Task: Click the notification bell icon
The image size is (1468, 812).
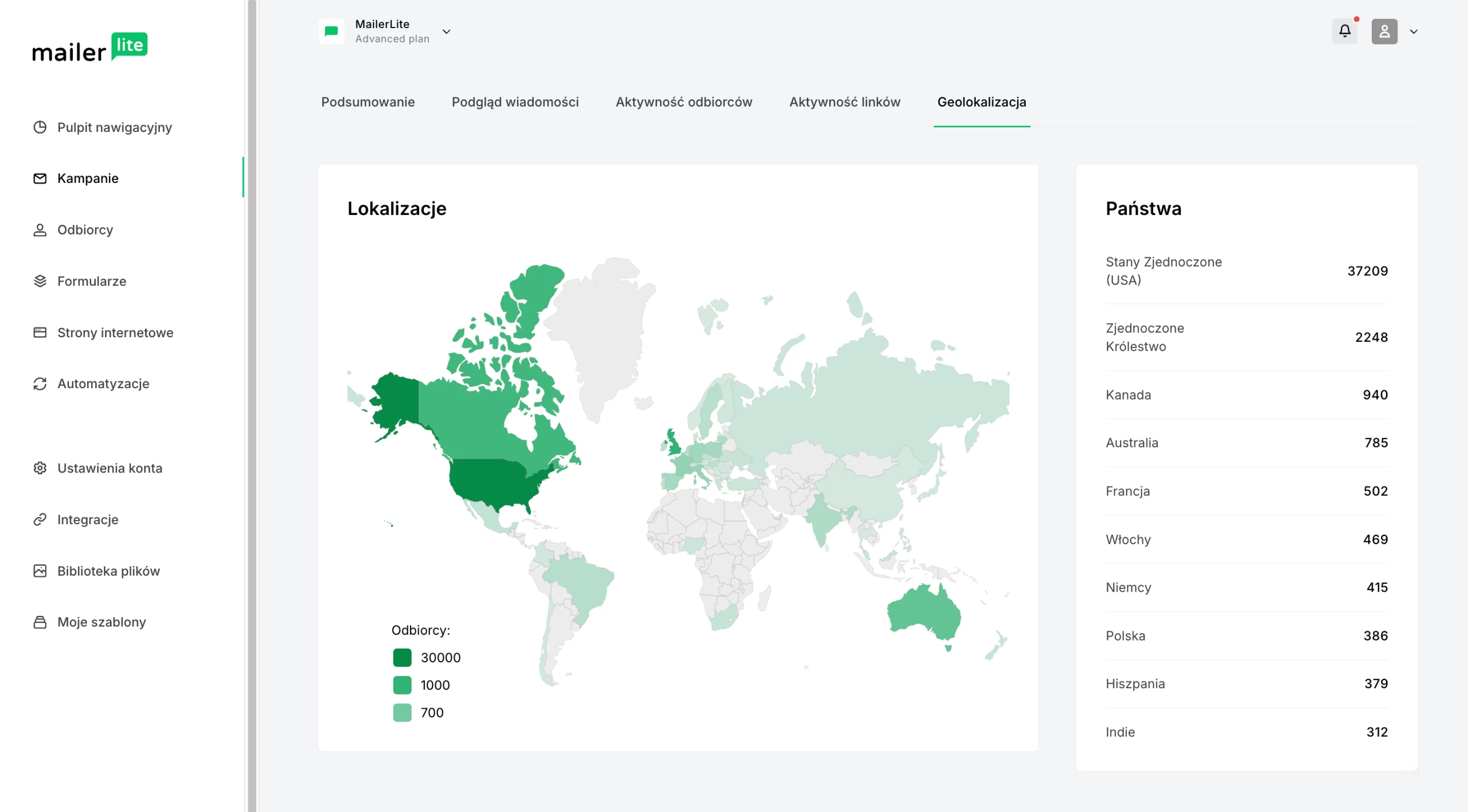Action: point(1344,31)
